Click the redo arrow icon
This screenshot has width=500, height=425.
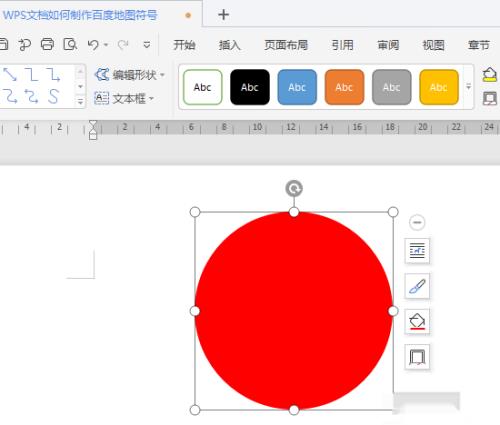123,45
